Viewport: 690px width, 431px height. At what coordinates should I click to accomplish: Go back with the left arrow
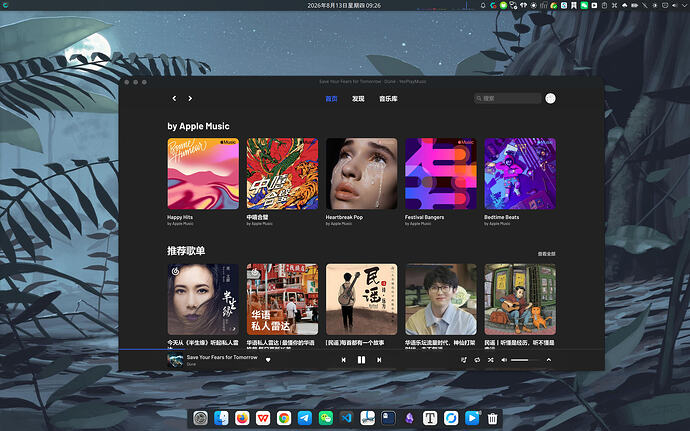pos(174,99)
